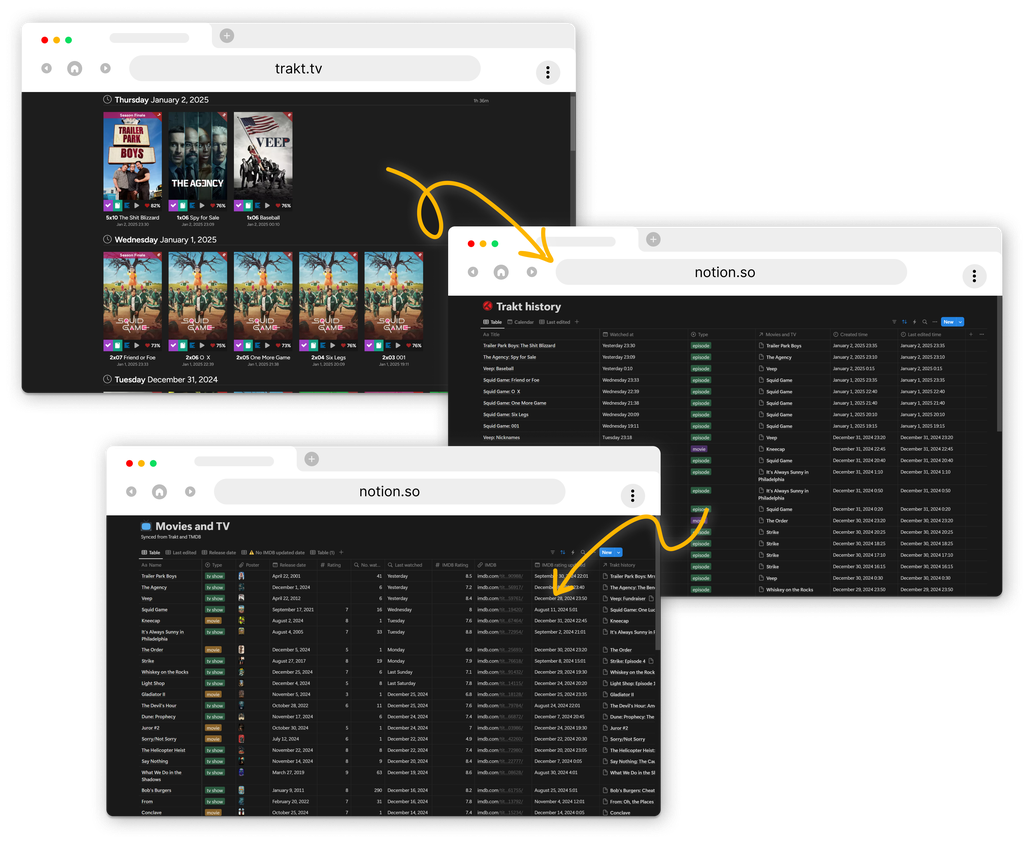Image resolution: width=1024 pixels, height=841 pixels.
Task: Click the back arrow in the trakt.tv browser window
Action: point(46,68)
